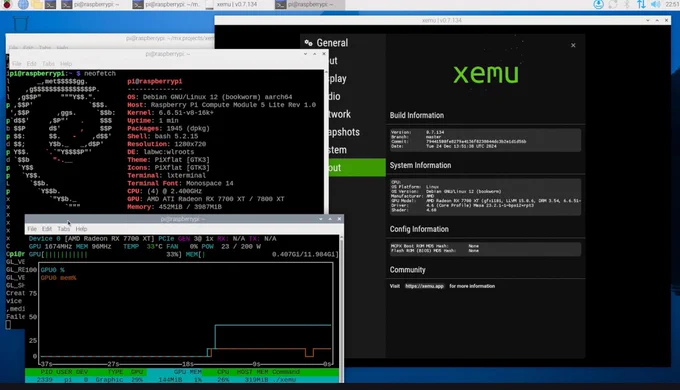This screenshot has height=390, width=680.
Task: Open Edit menu in neofetch terminal
Action: 31,64
